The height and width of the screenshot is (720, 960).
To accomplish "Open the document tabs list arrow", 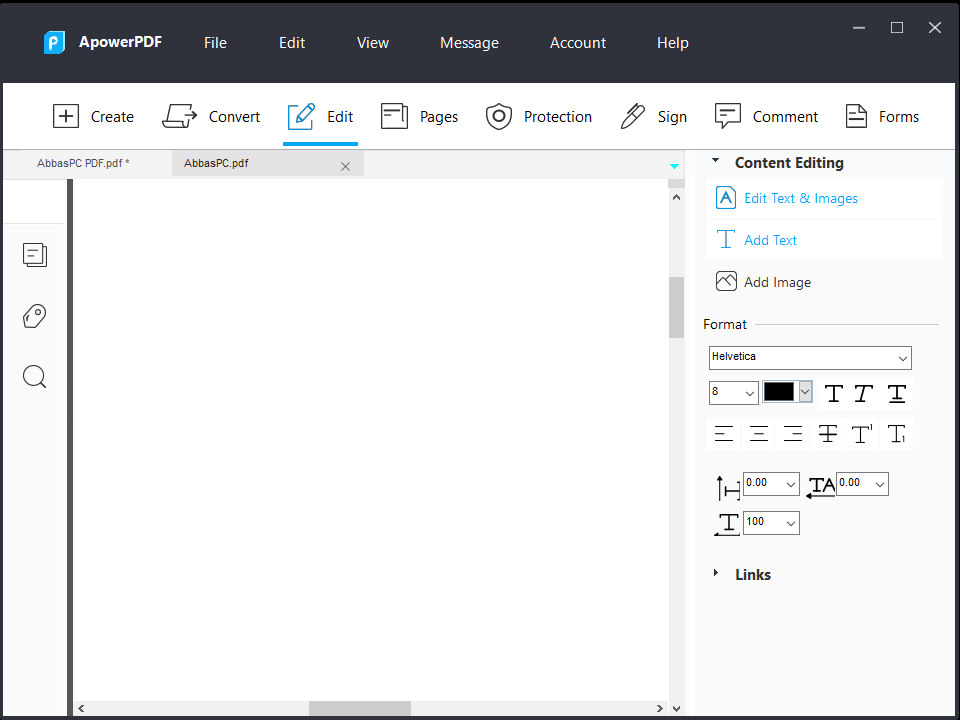I will [x=674, y=166].
